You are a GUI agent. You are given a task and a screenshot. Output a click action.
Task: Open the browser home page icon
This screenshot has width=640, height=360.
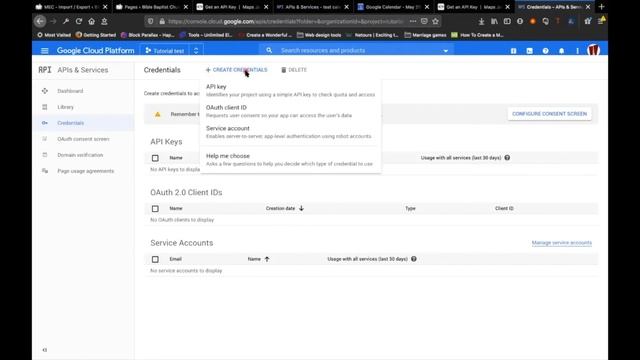pyautogui.click(x=91, y=21)
